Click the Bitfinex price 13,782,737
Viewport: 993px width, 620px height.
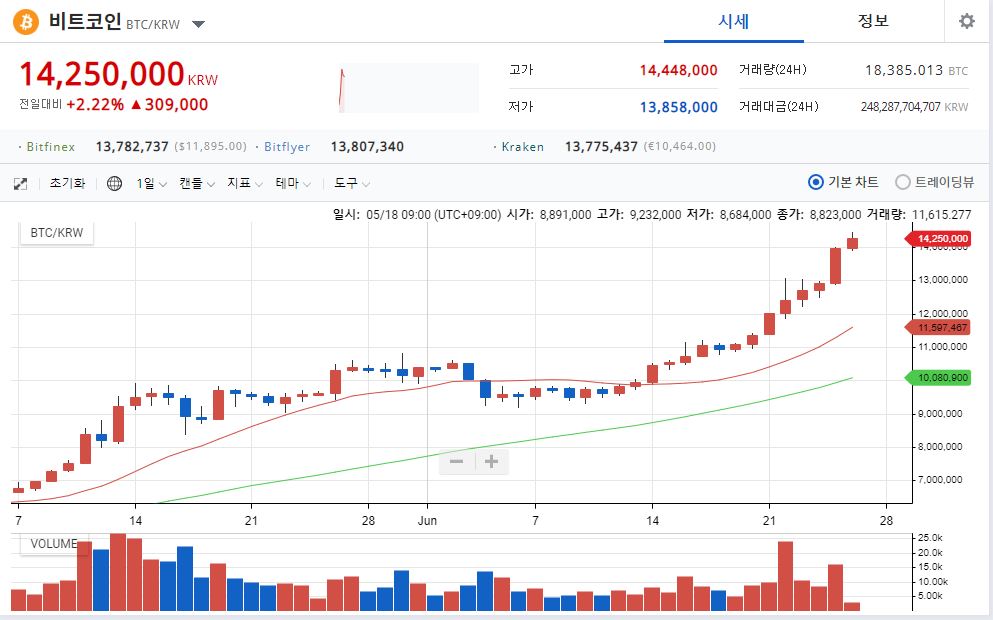(132, 147)
